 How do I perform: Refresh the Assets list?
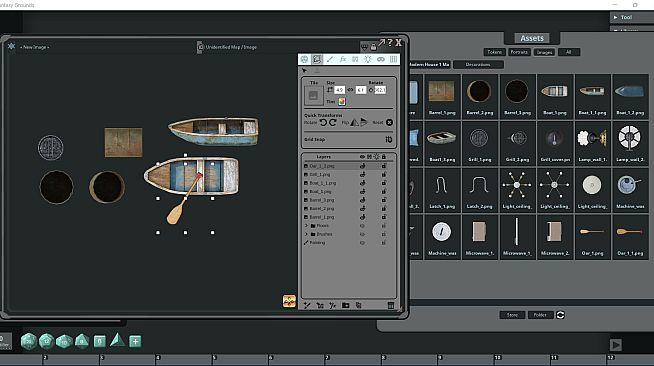560,315
